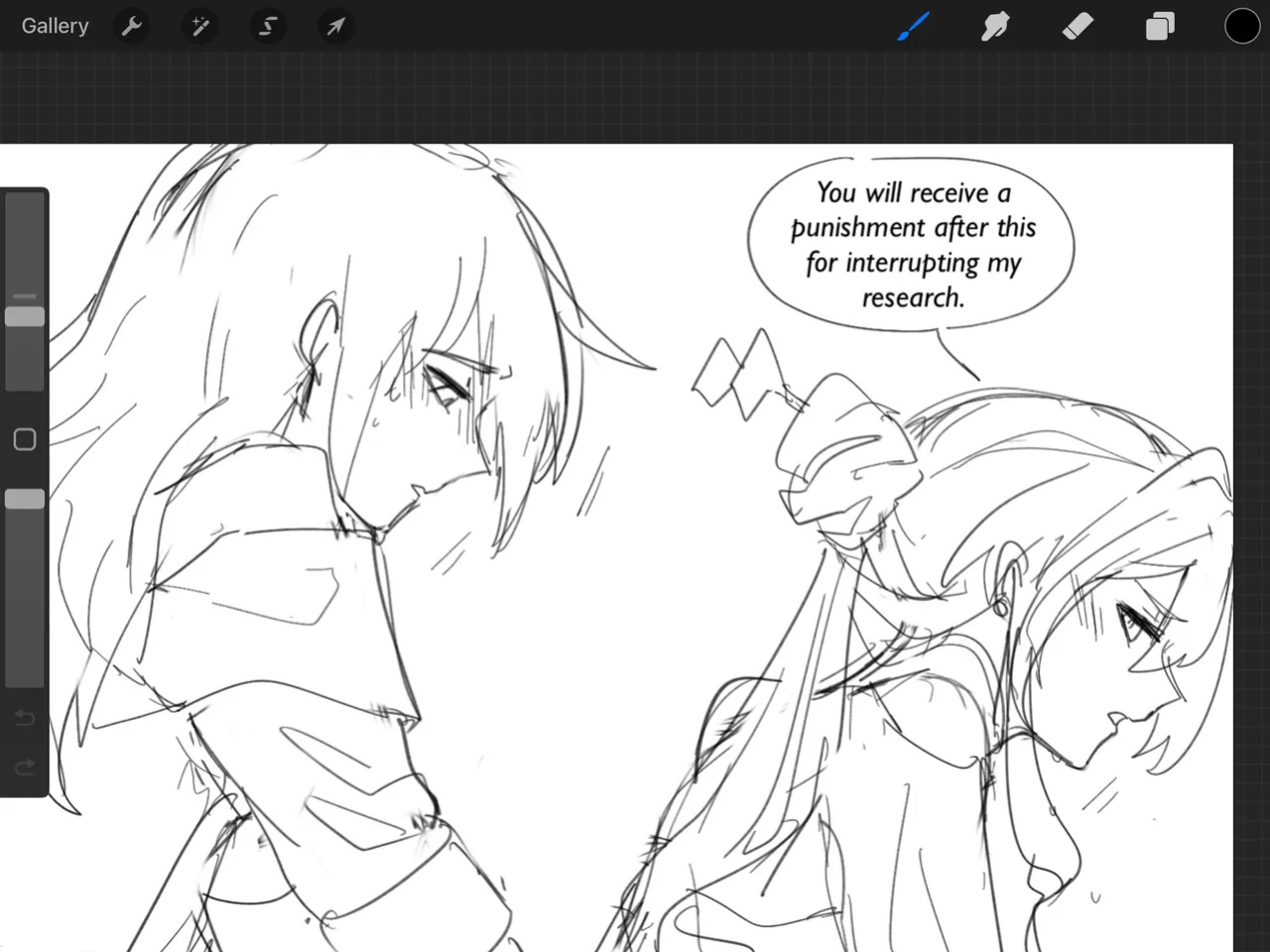
Task: Click the line 'punishment after this'
Action: (913, 228)
